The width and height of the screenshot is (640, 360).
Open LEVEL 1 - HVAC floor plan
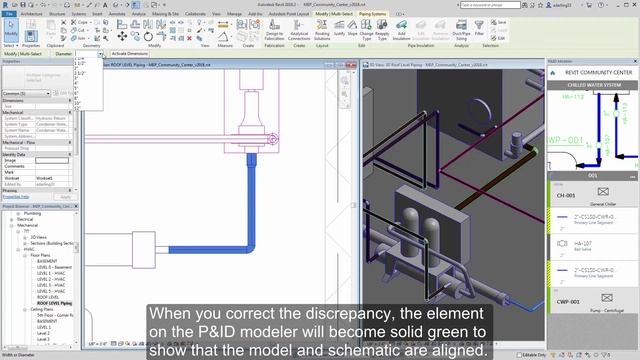coord(51,273)
